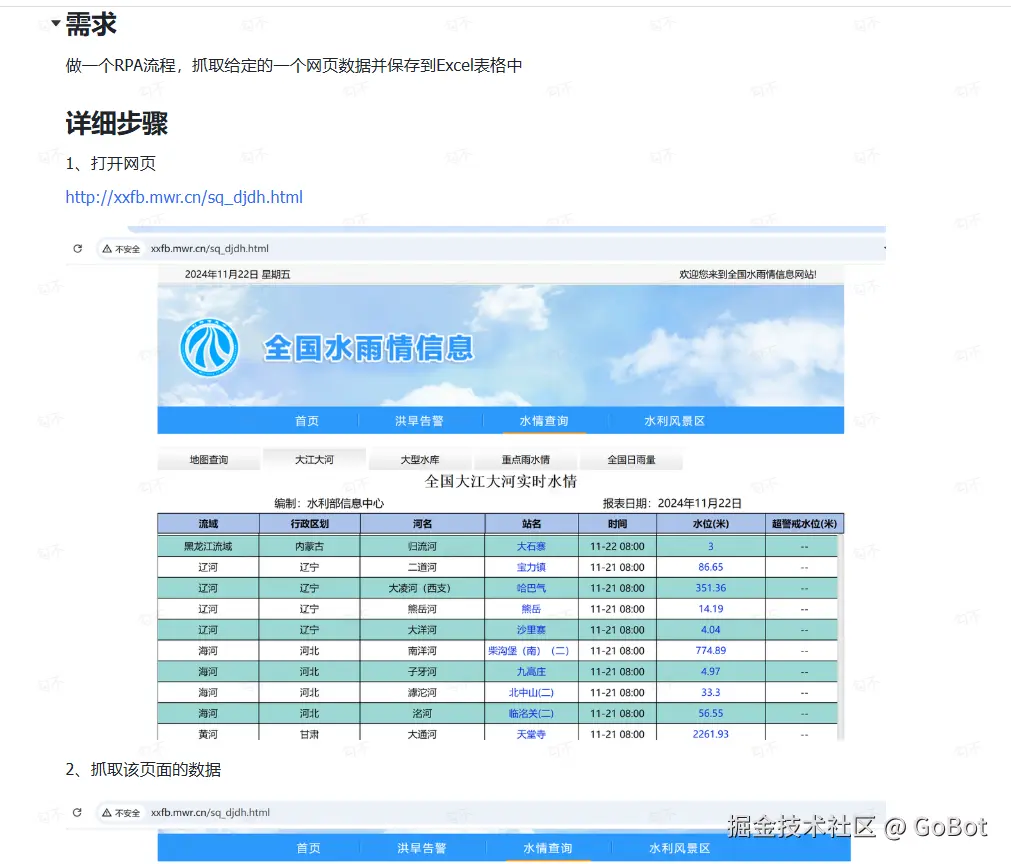Open the 重点雨水情 tab
This screenshot has width=1011, height=864.
point(527,459)
